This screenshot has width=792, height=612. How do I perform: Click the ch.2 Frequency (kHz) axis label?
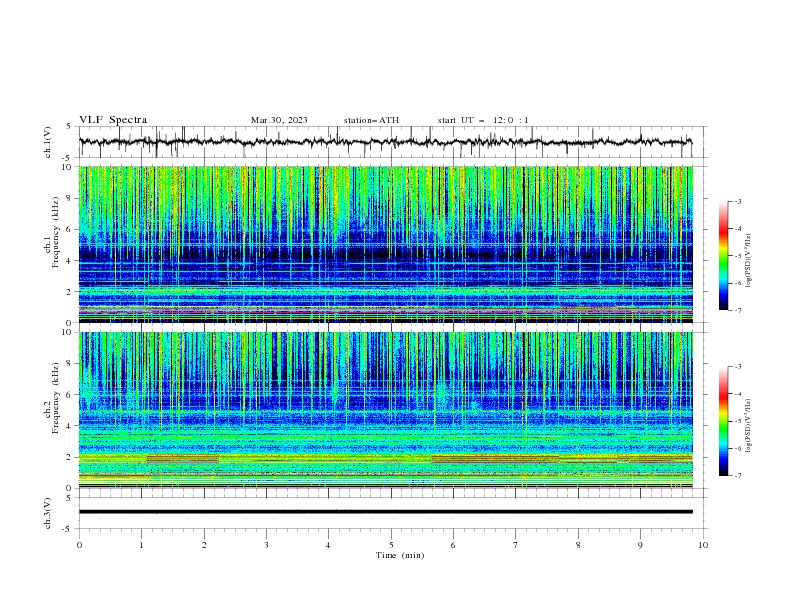pyautogui.click(x=51, y=398)
